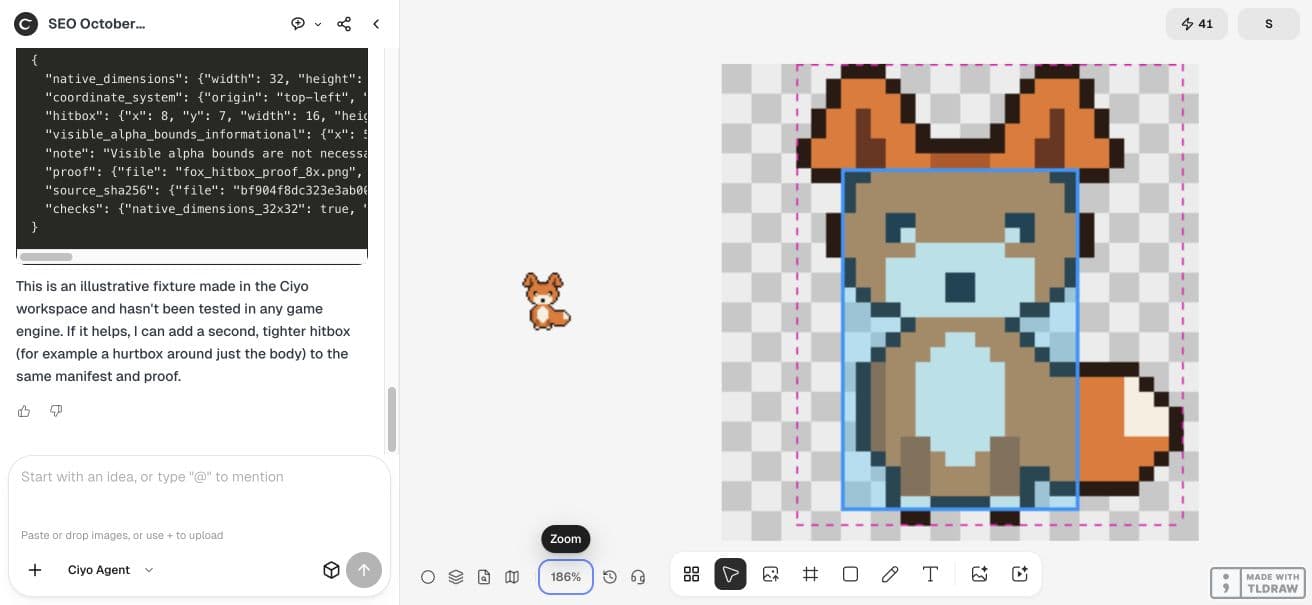Click the "source_sha256" line in the code block

coord(206,190)
